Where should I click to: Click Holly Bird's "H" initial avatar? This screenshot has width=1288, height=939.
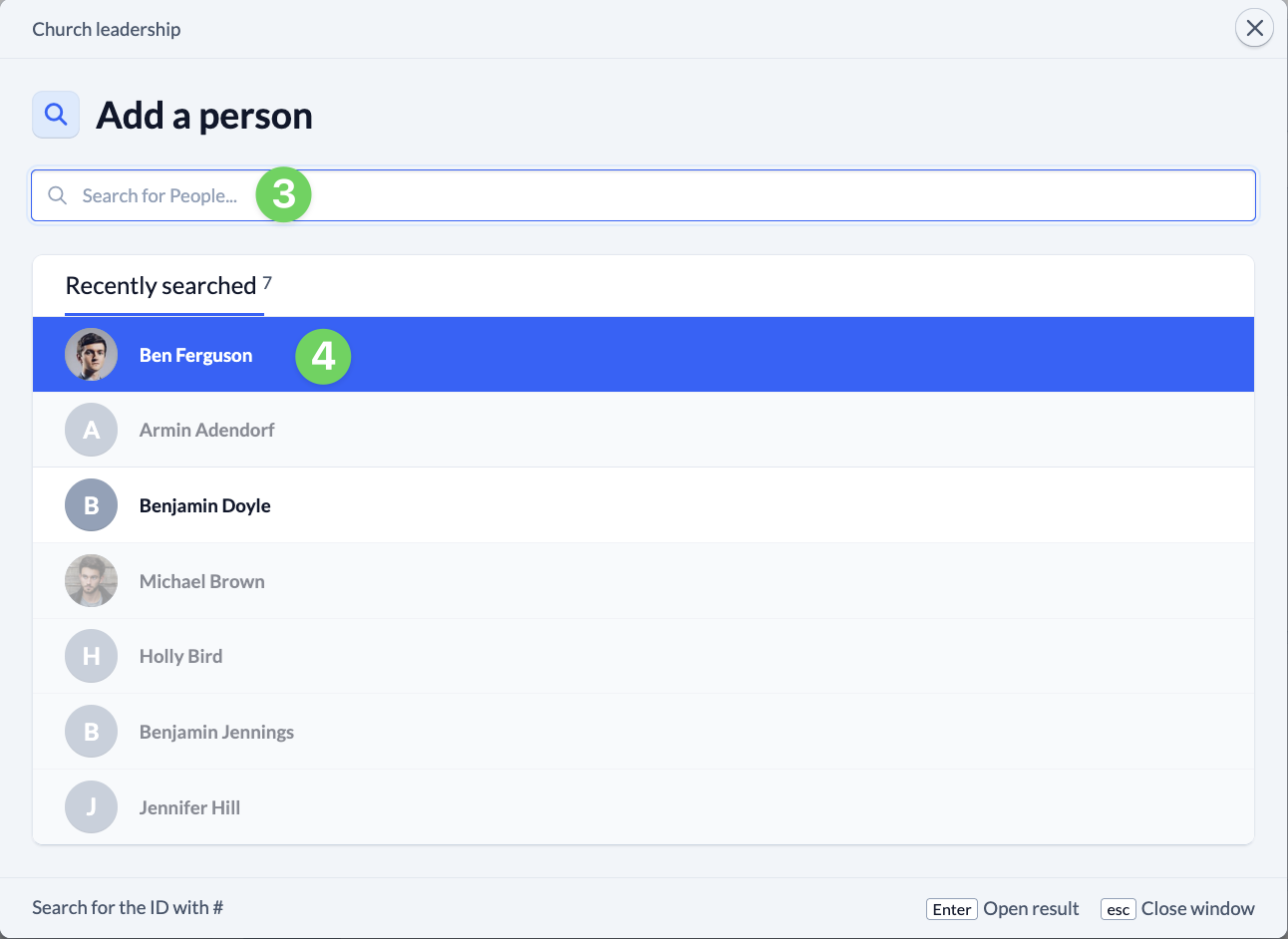click(x=91, y=656)
